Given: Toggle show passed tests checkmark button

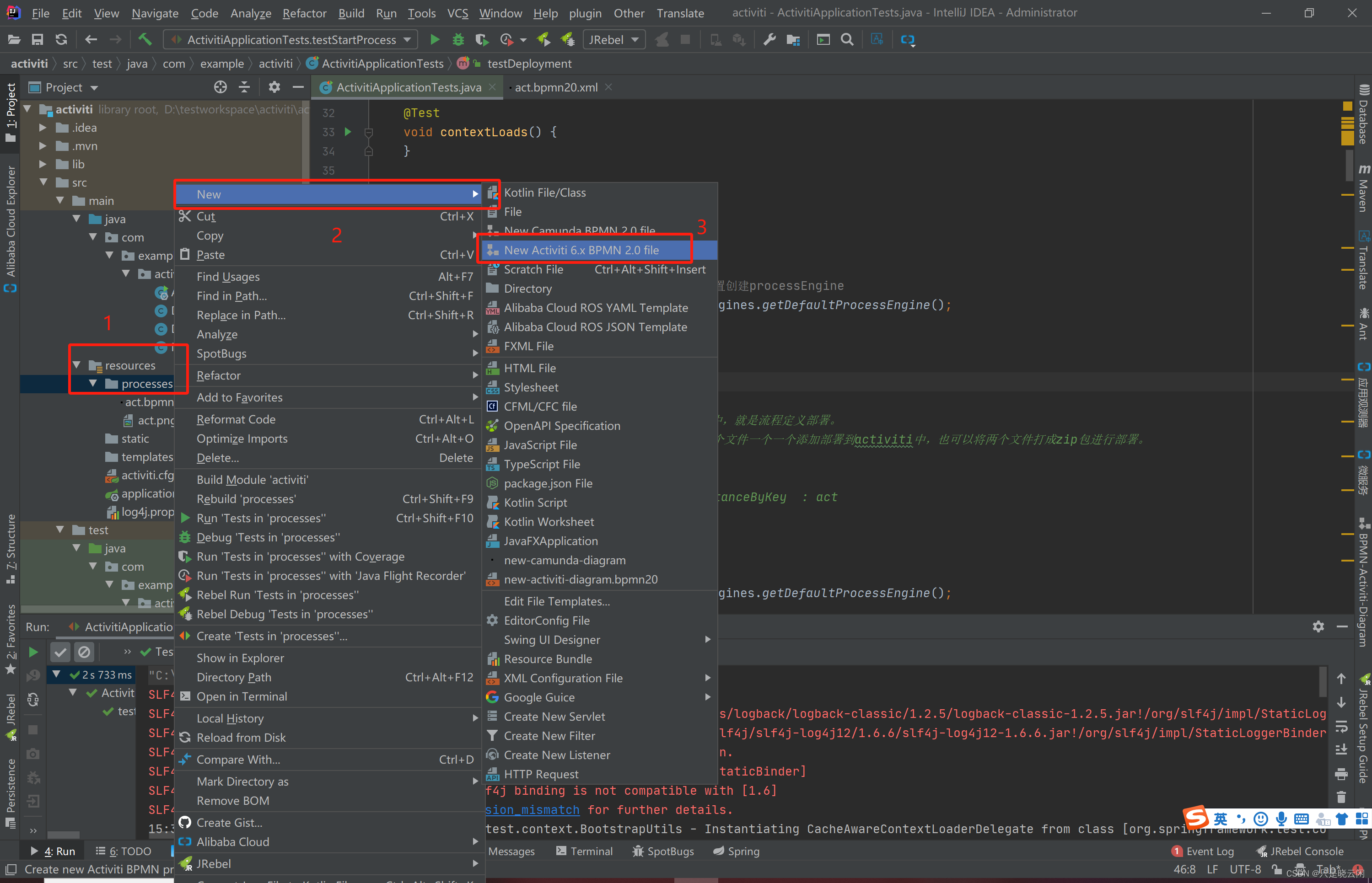Looking at the screenshot, I should click(x=60, y=652).
